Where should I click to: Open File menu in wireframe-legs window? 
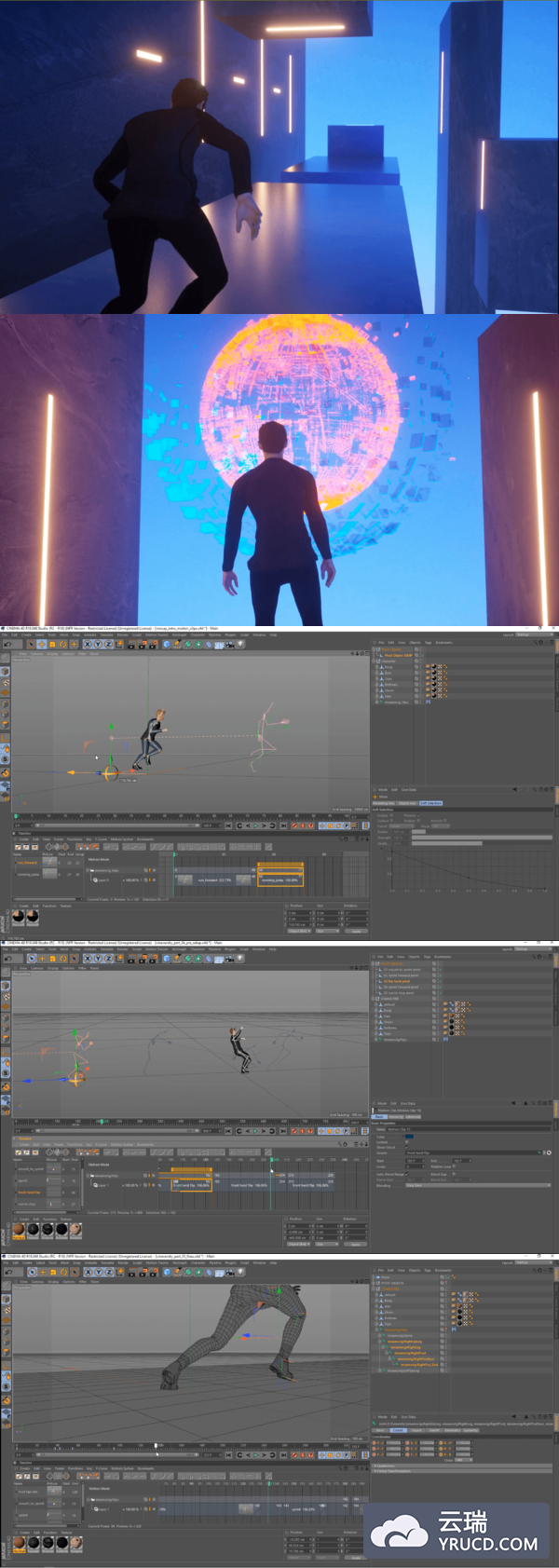[x=5, y=1262]
